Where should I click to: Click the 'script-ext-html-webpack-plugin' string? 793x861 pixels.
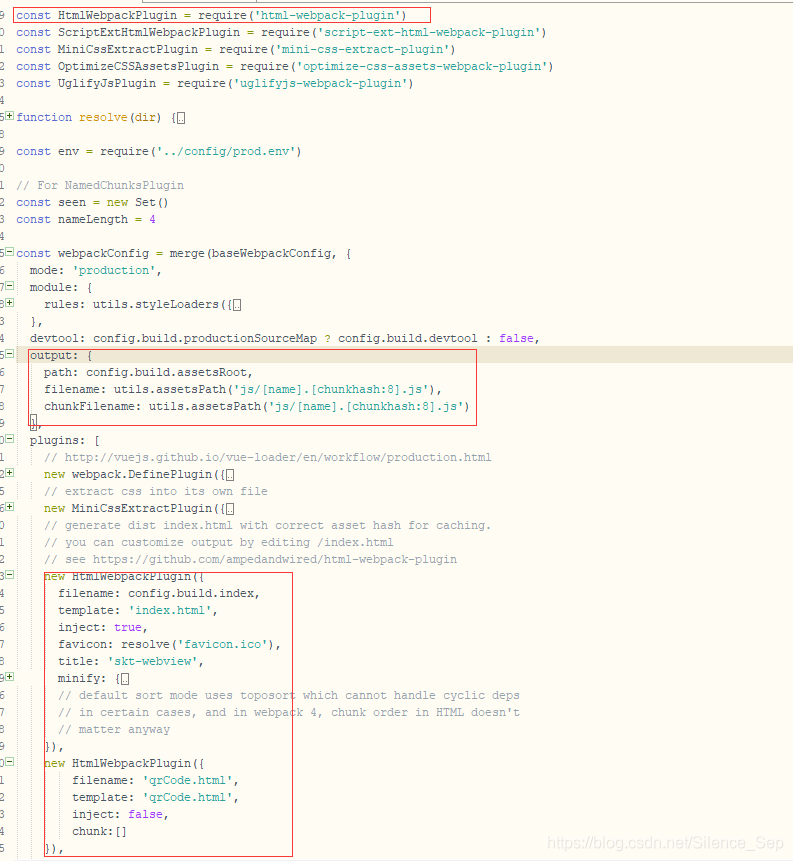point(429,32)
